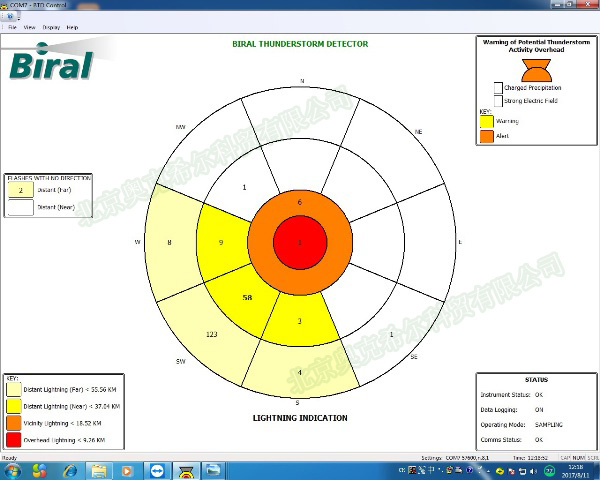This screenshot has height=480, width=600.
Task: Click the orange vicinity ring showing 6
Action: click(300, 202)
